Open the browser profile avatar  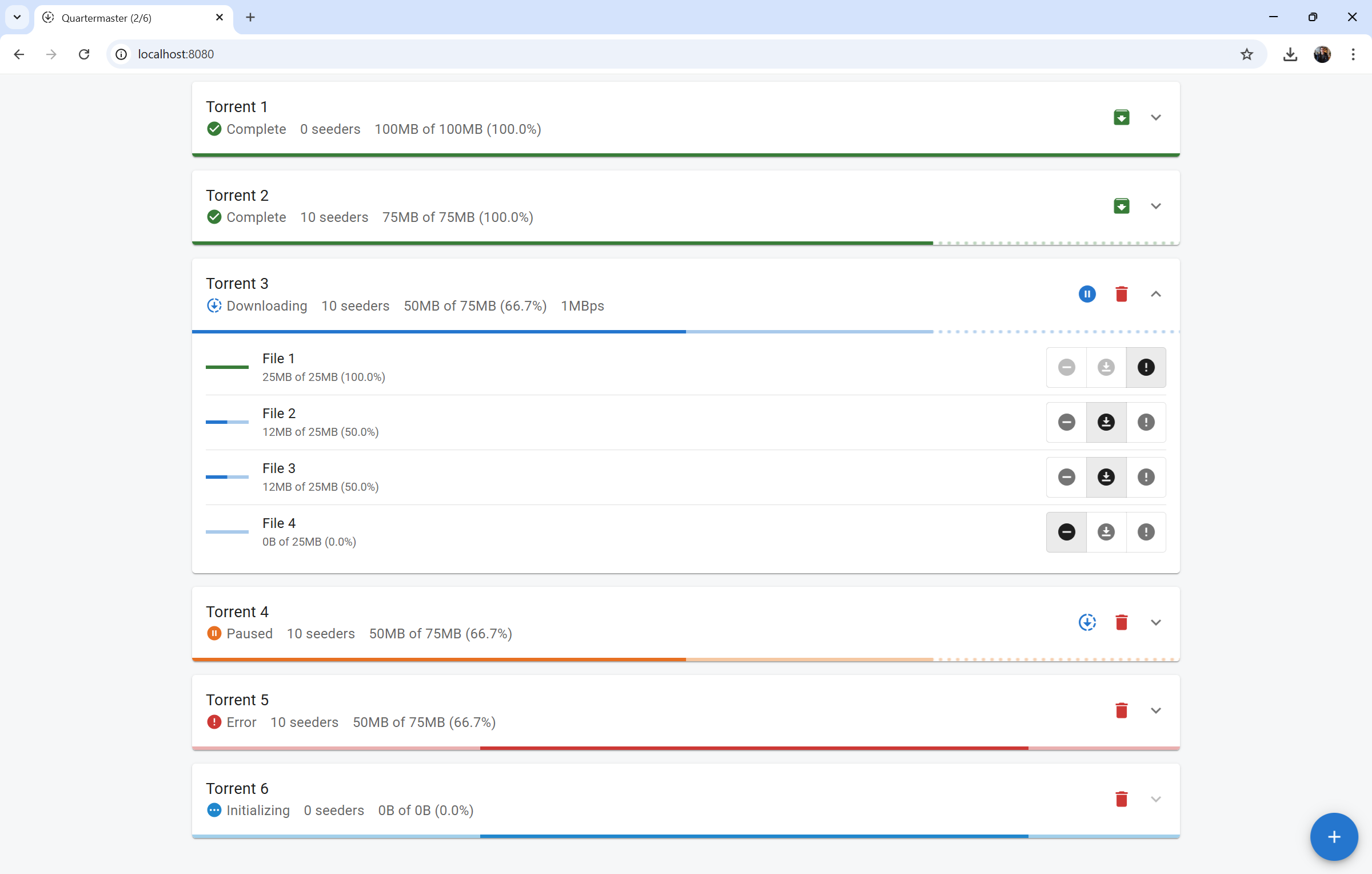tap(1322, 54)
